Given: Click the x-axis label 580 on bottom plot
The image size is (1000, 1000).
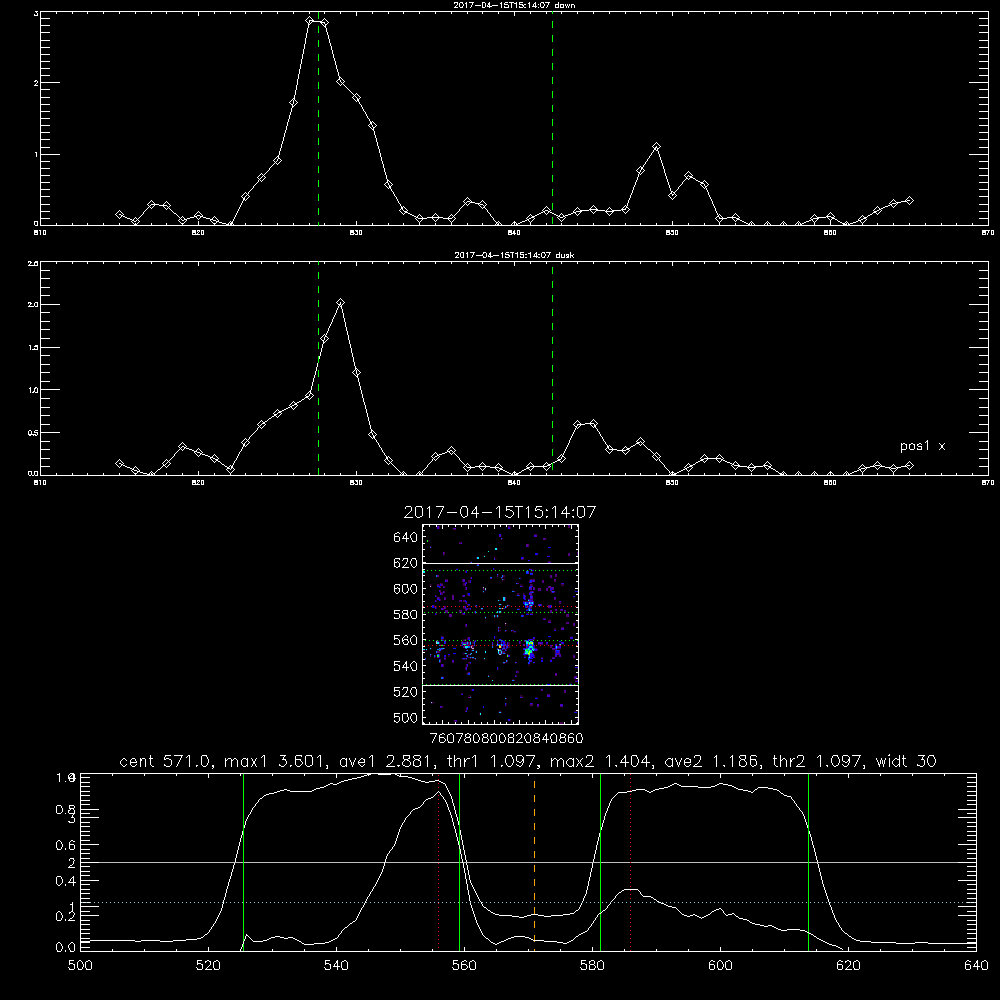Looking at the screenshot, I should (592, 966).
